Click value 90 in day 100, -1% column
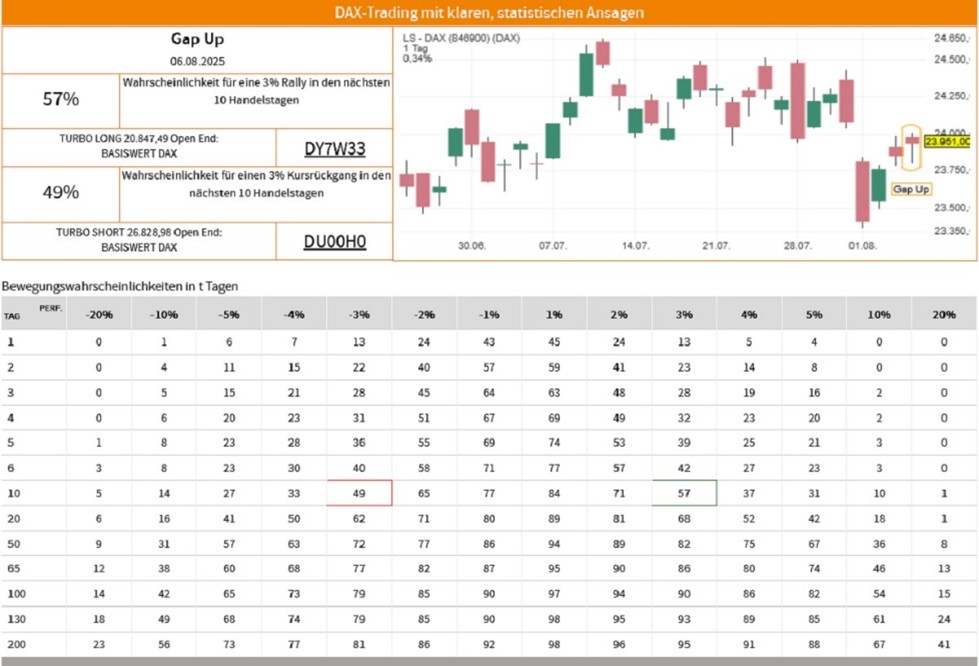The height and width of the screenshot is (666, 979). [x=489, y=594]
